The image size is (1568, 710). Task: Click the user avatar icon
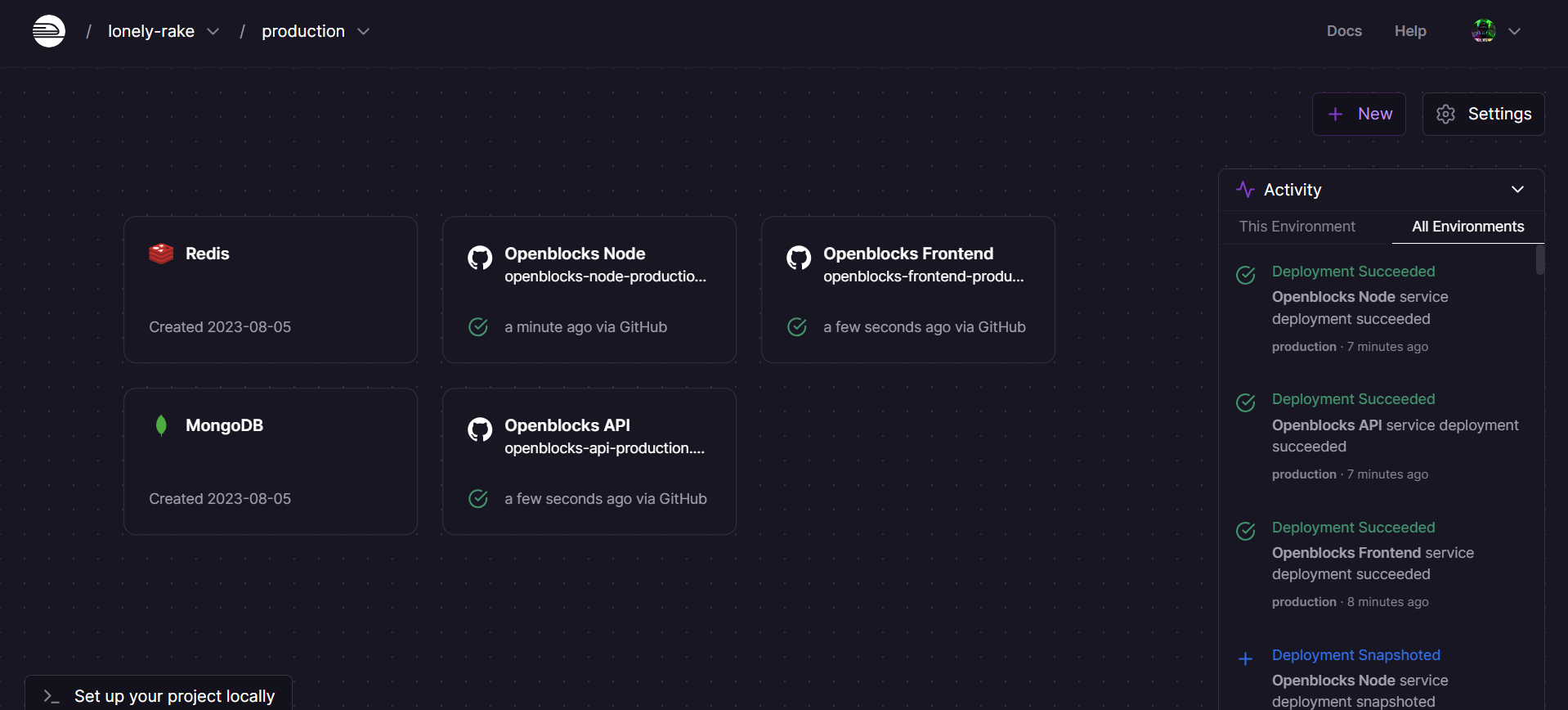click(1483, 31)
